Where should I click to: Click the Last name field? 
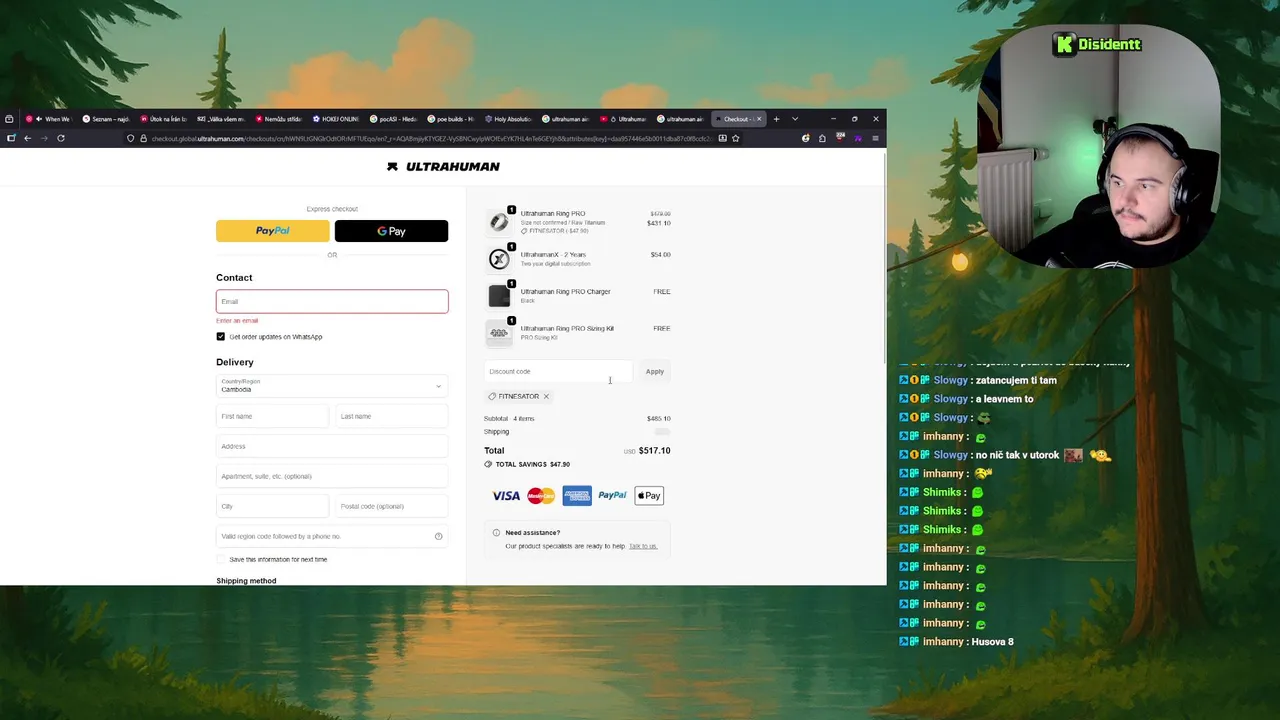[x=391, y=416]
